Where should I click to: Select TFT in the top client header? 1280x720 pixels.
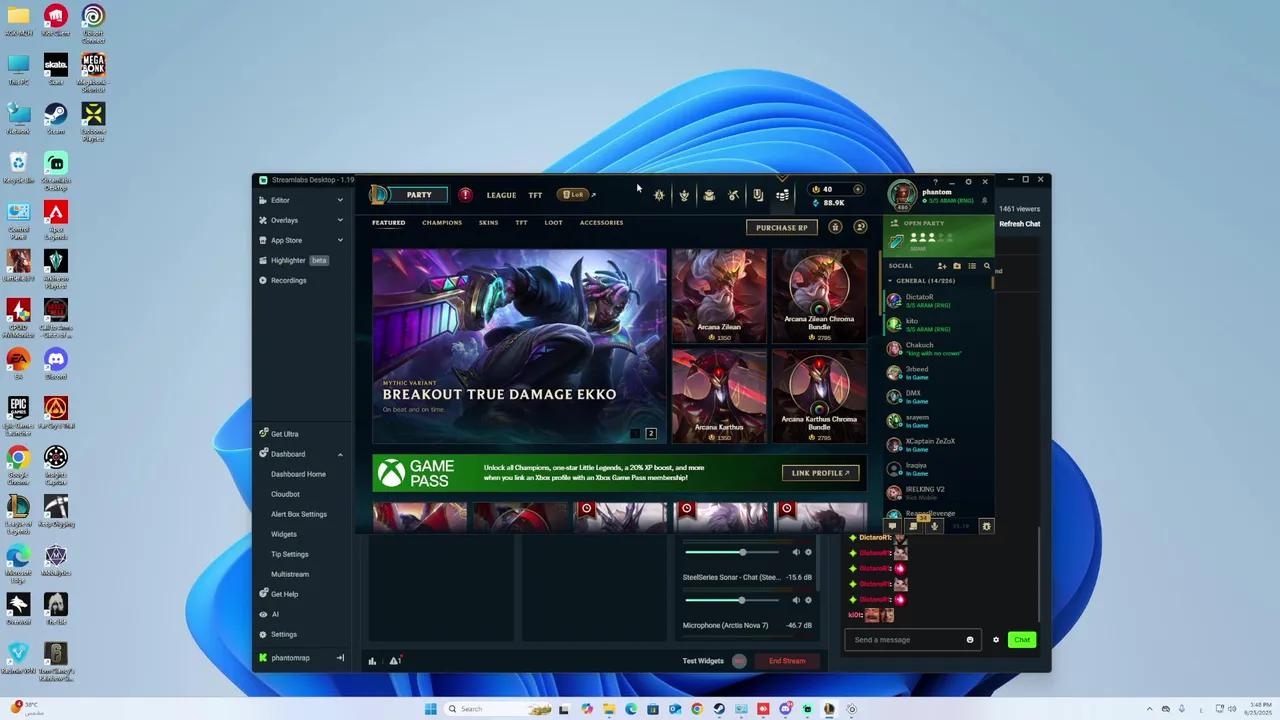tap(535, 195)
